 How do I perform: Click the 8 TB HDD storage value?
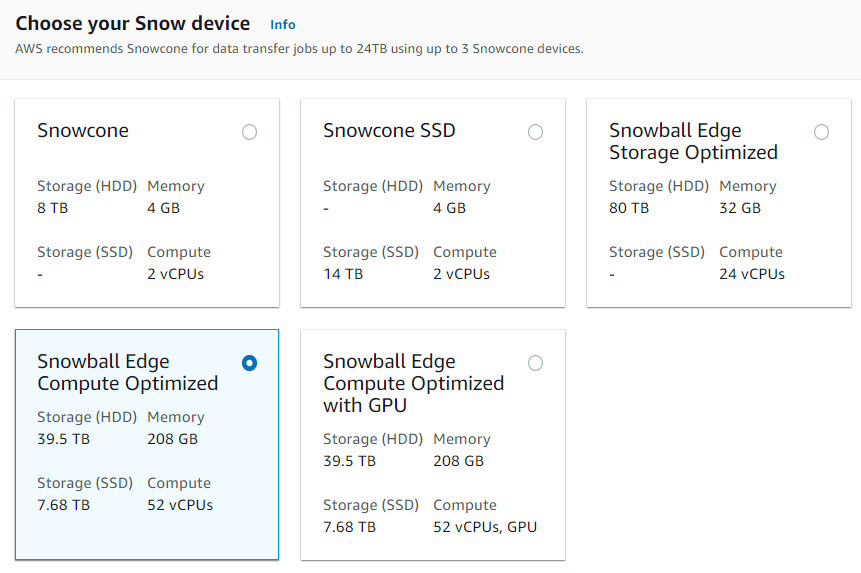point(52,208)
